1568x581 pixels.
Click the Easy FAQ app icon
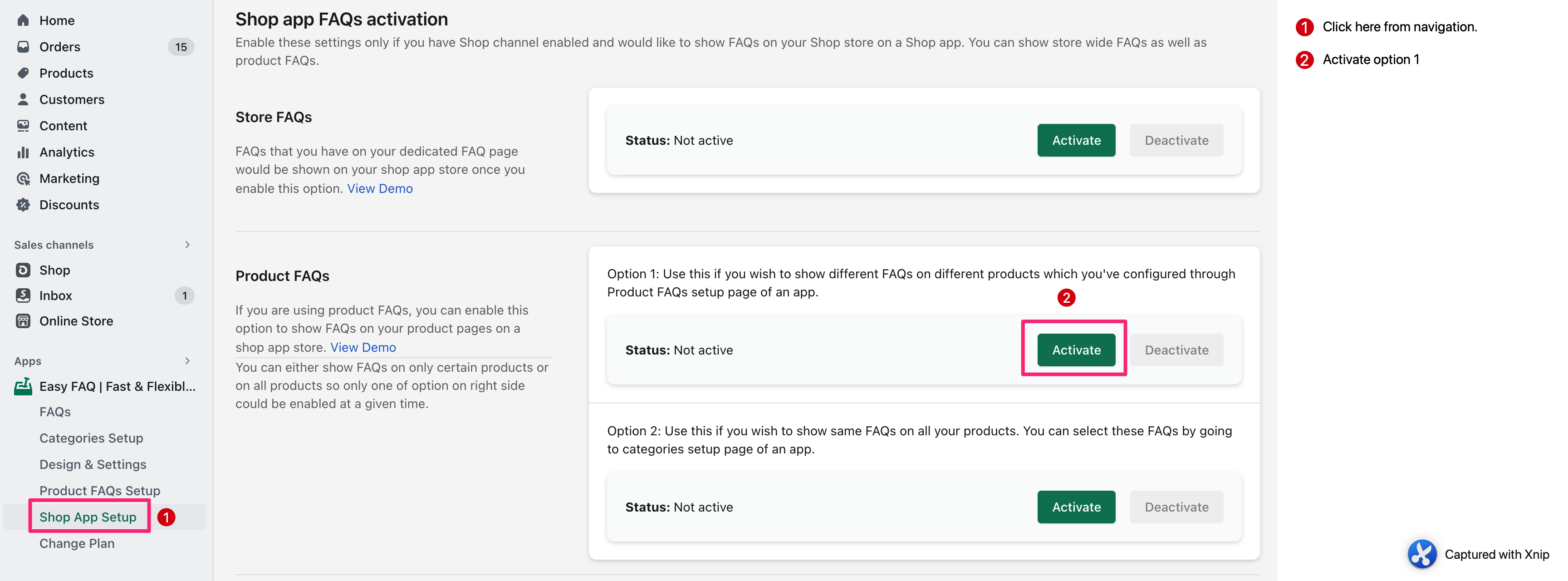[23, 386]
